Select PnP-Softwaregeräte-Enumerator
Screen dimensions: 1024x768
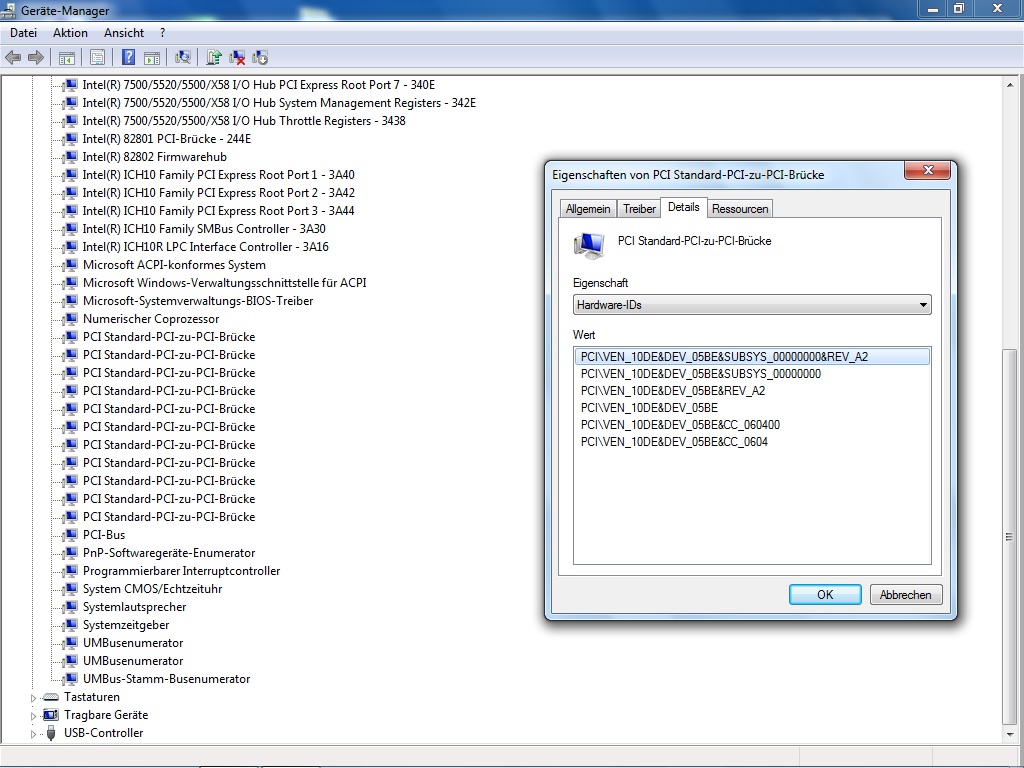168,553
